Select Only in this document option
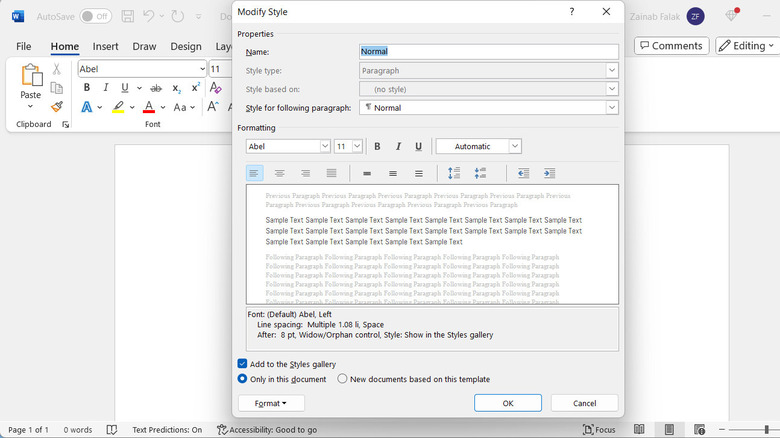 point(243,379)
